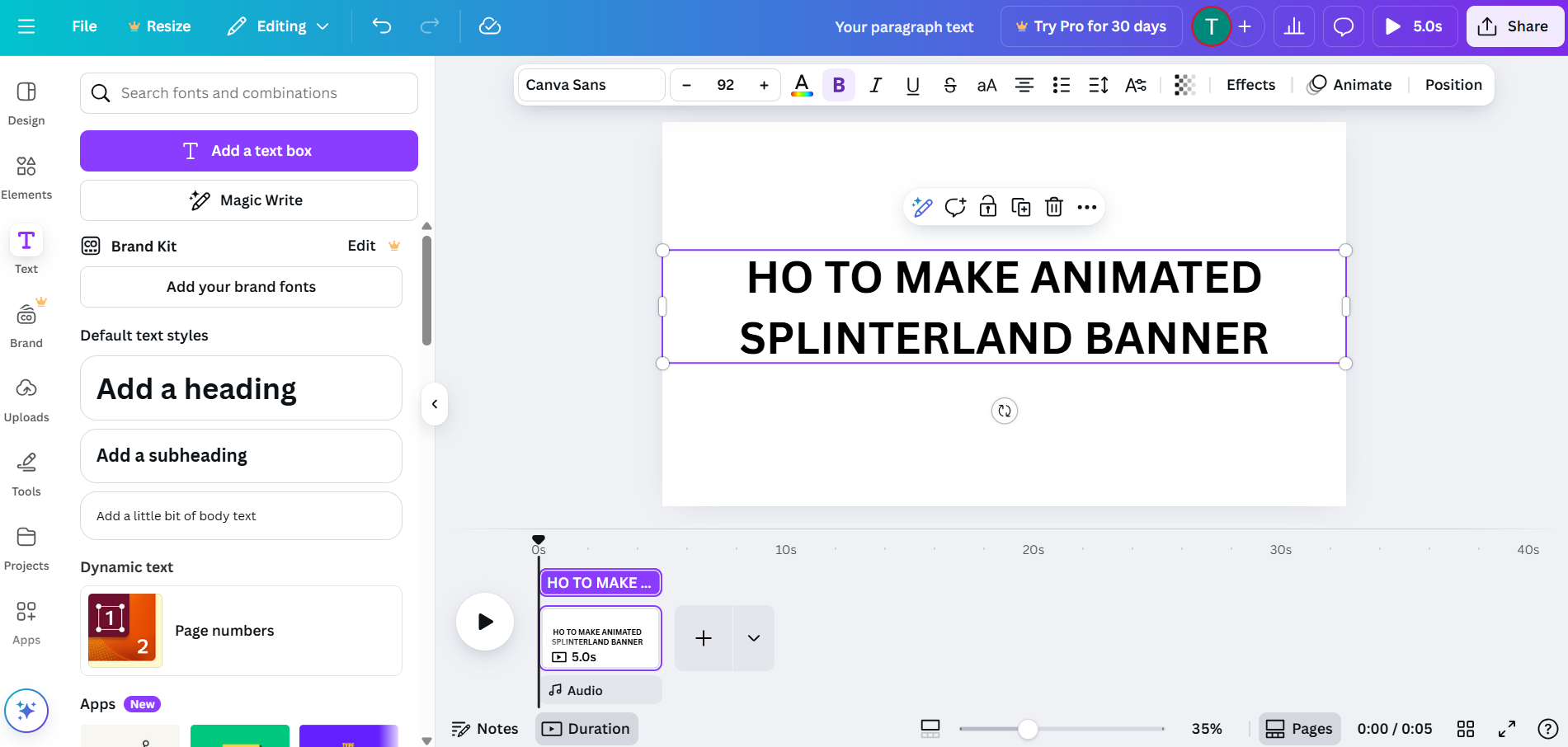
Task: Add a comment from floating toolbar
Action: pos(955,207)
